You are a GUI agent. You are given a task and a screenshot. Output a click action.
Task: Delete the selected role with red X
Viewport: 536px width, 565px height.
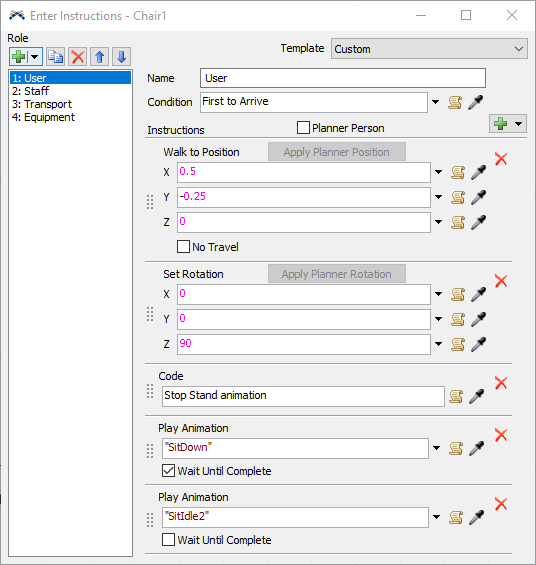point(77,57)
